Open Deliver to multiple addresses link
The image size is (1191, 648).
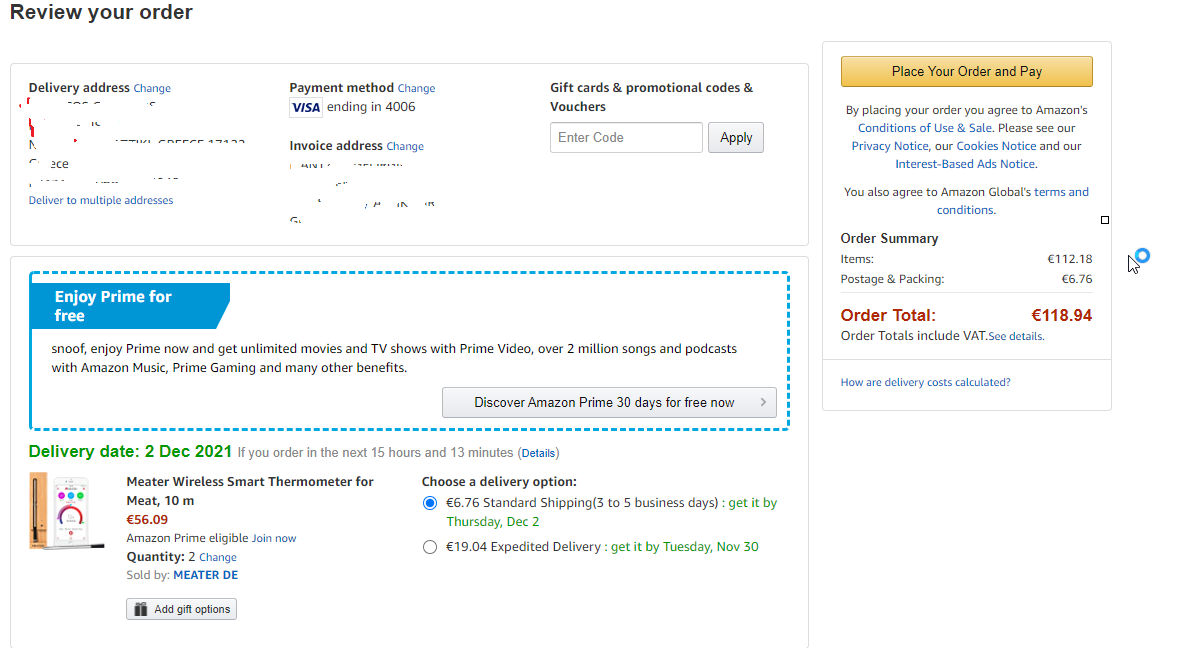pyautogui.click(x=101, y=201)
